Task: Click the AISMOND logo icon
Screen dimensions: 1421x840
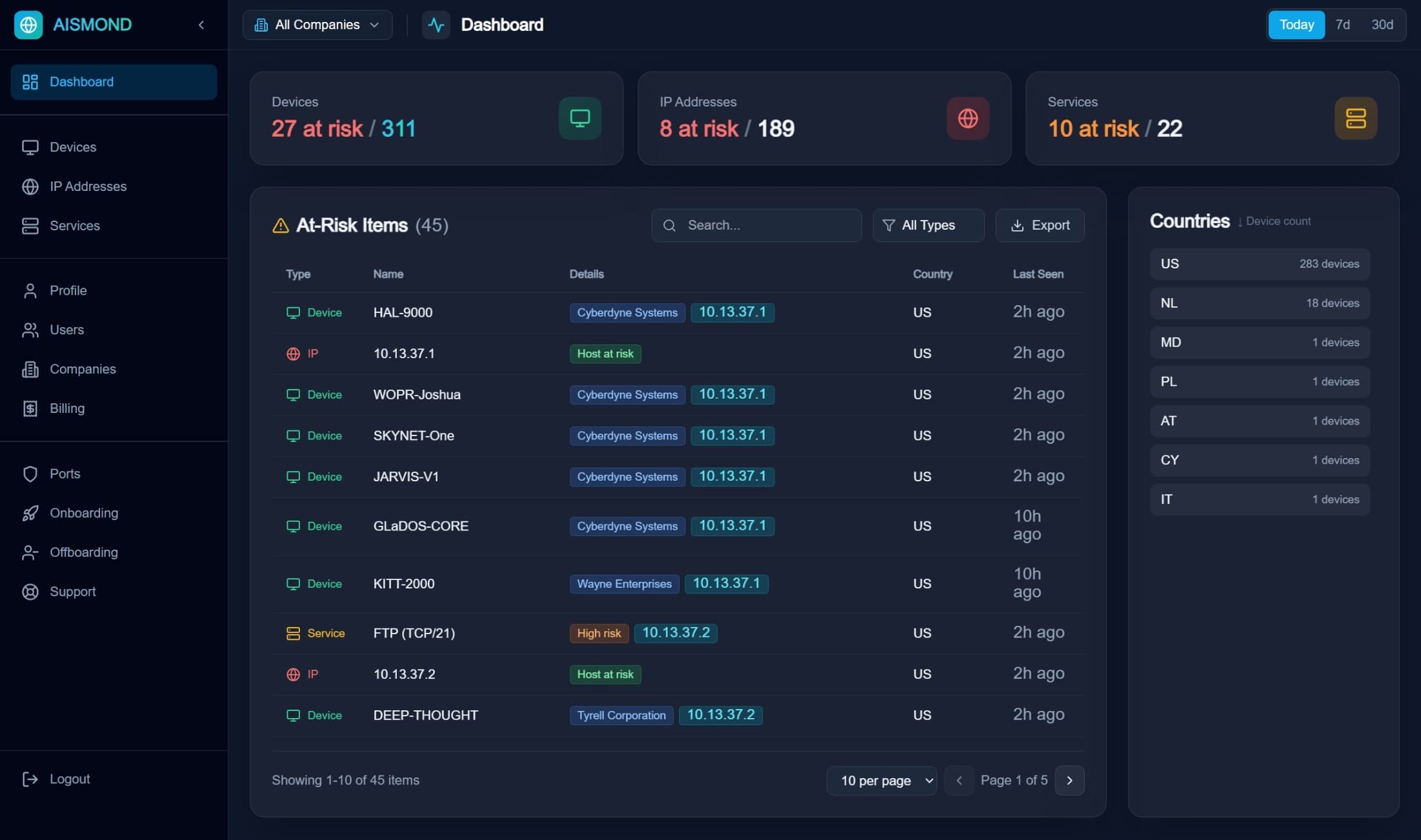Action: click(28, 25)
